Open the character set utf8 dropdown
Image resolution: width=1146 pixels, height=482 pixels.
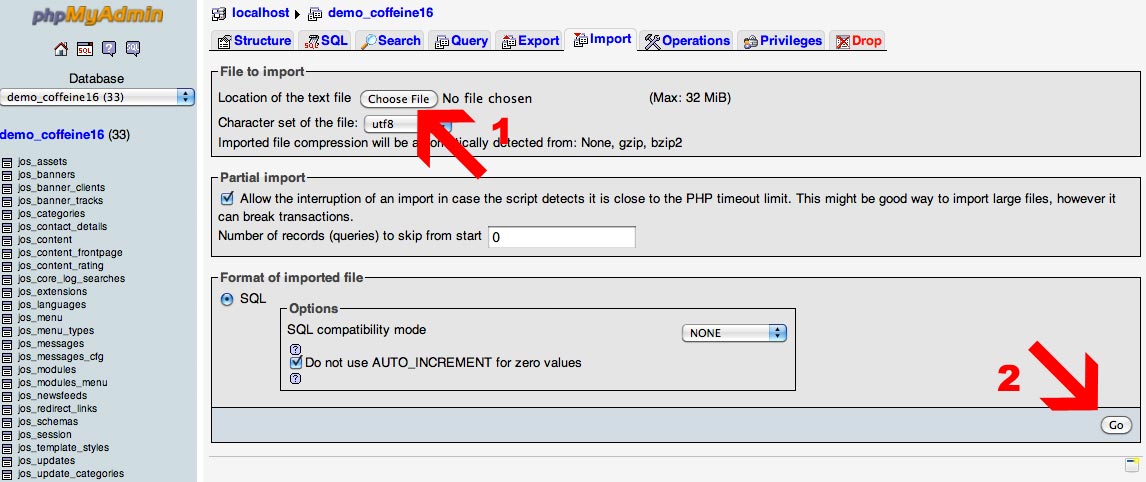(408, 124)
